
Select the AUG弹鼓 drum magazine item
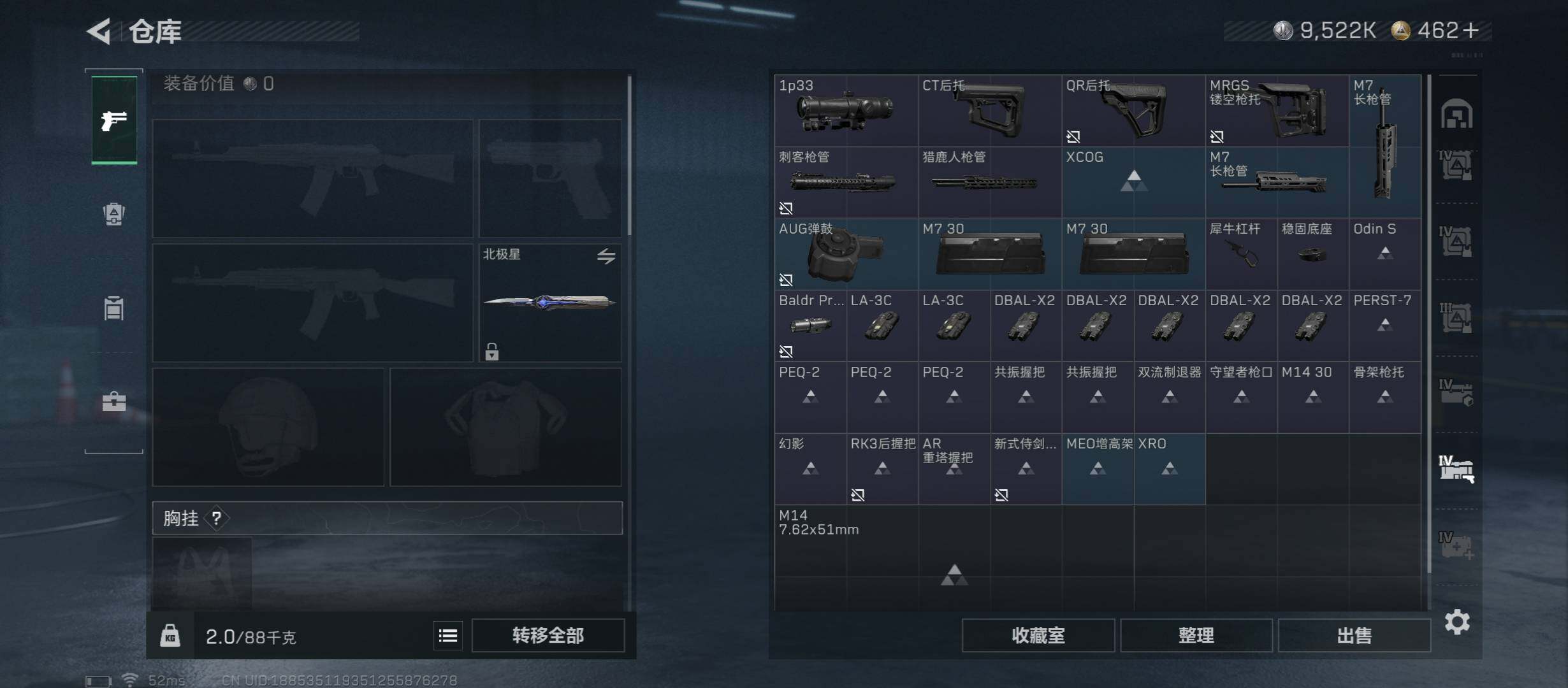point(846,254)
